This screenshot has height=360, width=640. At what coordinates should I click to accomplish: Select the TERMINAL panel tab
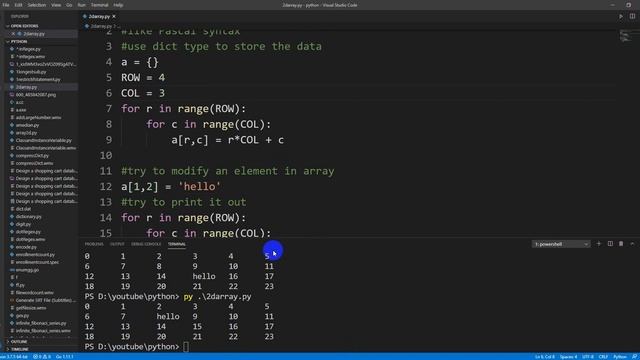tap(177, 244)
